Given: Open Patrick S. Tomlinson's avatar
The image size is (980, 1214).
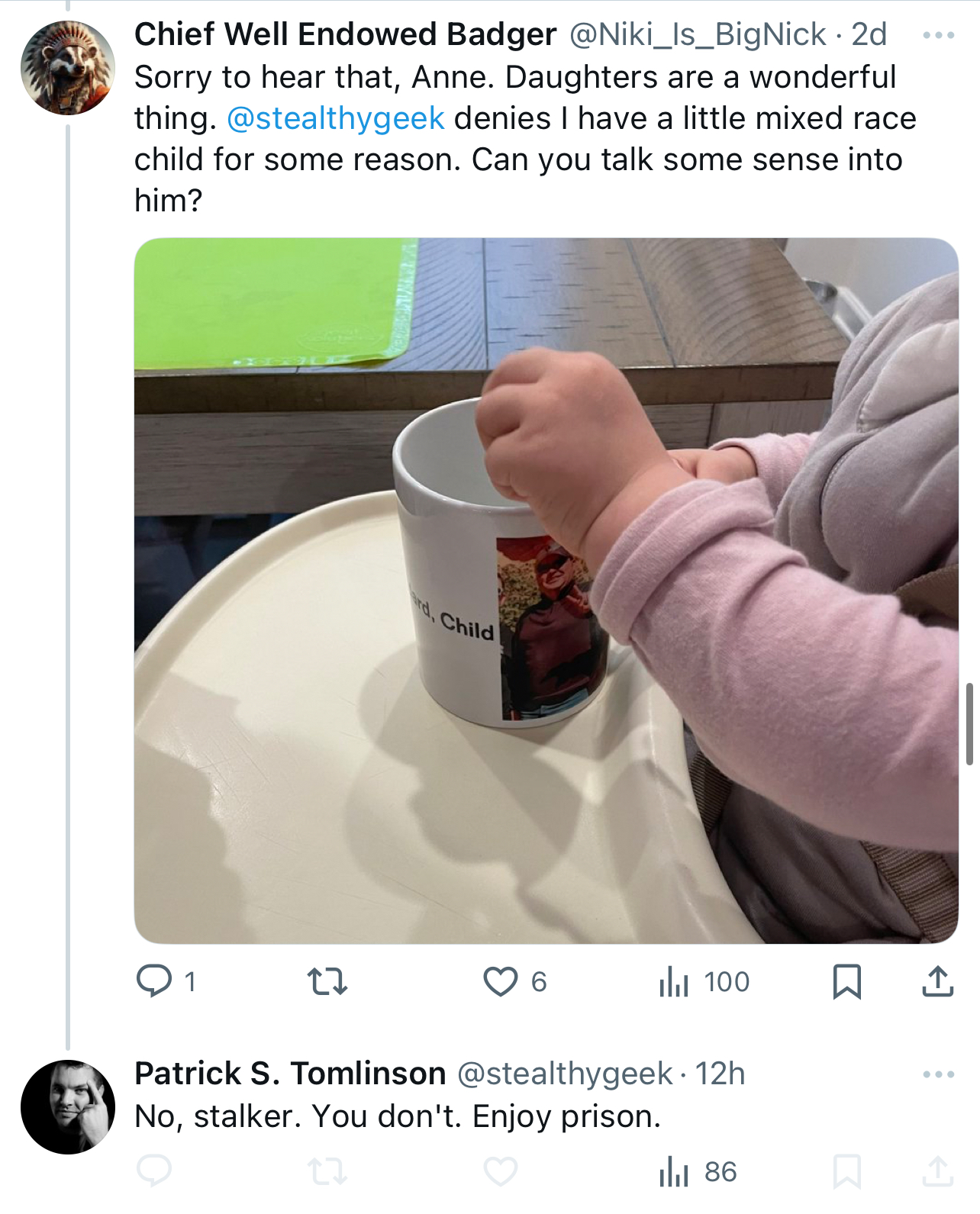Looking at the screenshot, I should [68, 1106].
